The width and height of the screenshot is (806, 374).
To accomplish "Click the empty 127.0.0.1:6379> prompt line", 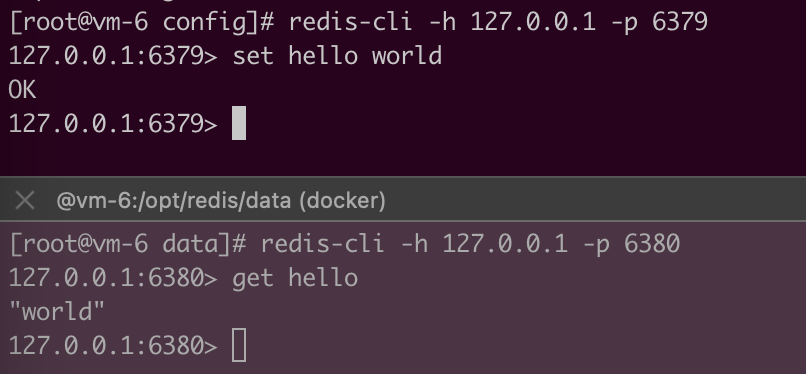I will [113, 124].
